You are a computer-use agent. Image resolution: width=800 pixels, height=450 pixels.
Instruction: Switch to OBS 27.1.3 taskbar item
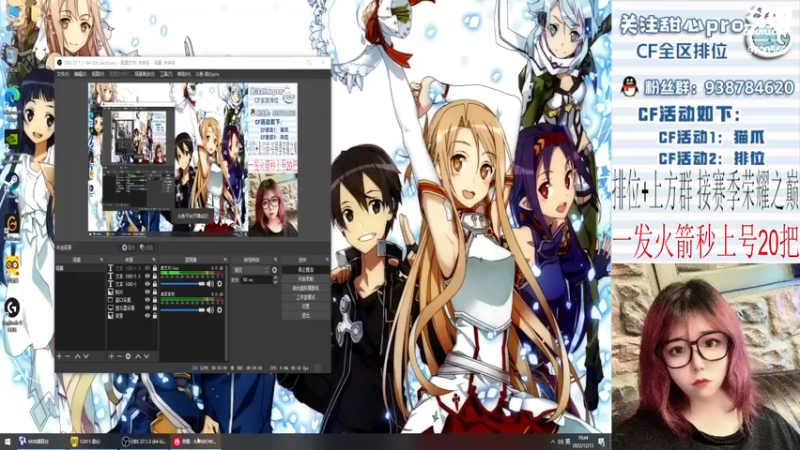(144, 441)
